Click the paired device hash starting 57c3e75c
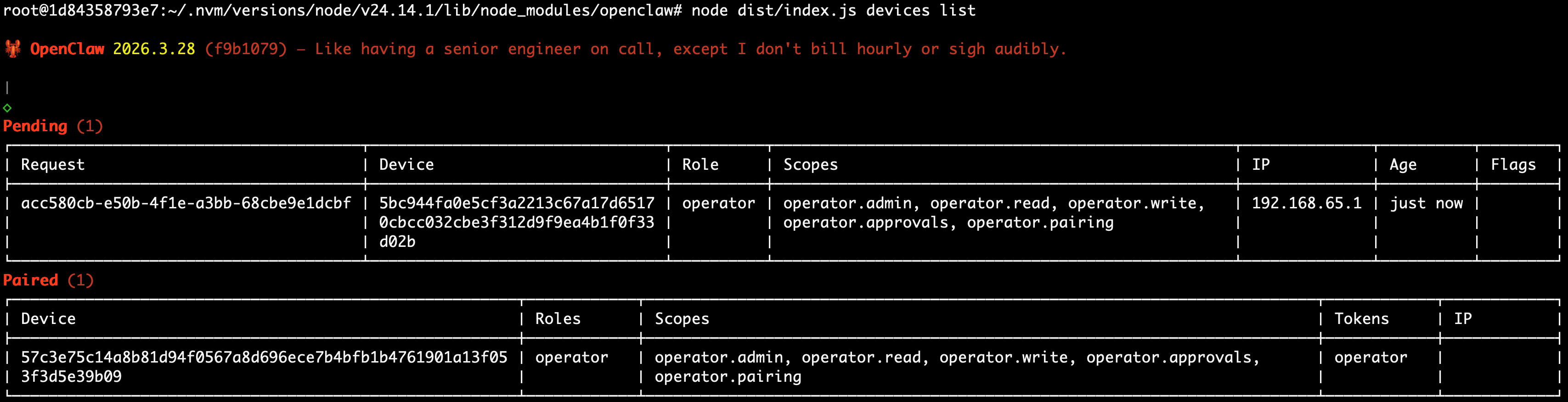The image size is (1568, 402). [264, 357]
